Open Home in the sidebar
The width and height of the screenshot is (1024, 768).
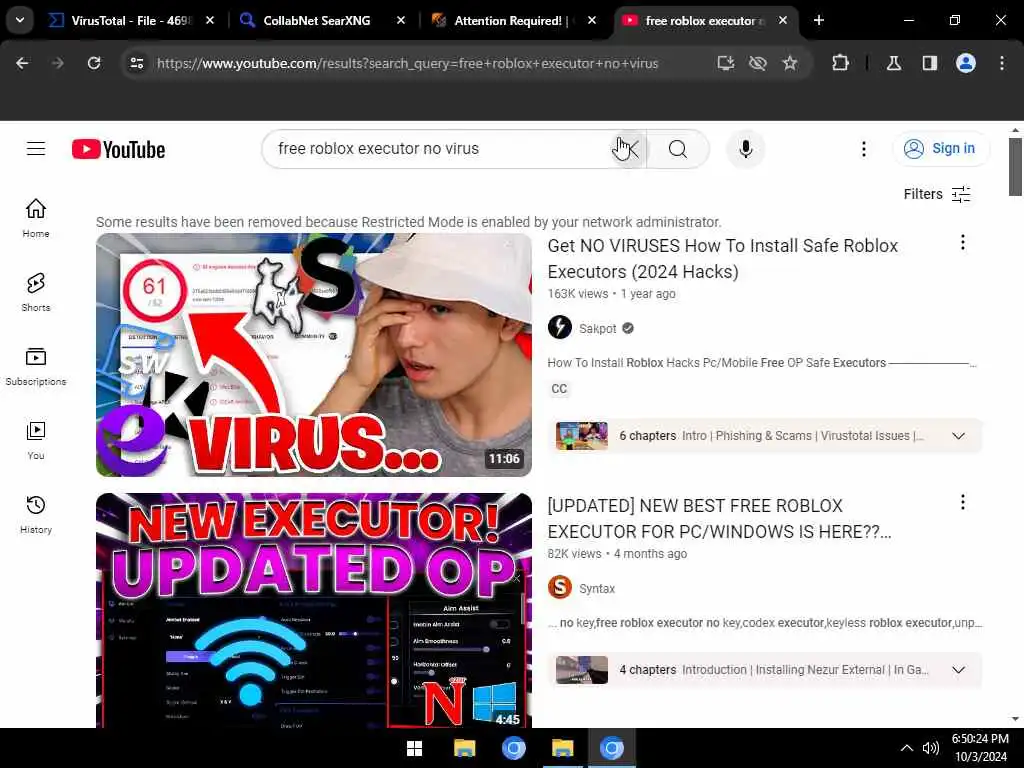tap(36, 218)
